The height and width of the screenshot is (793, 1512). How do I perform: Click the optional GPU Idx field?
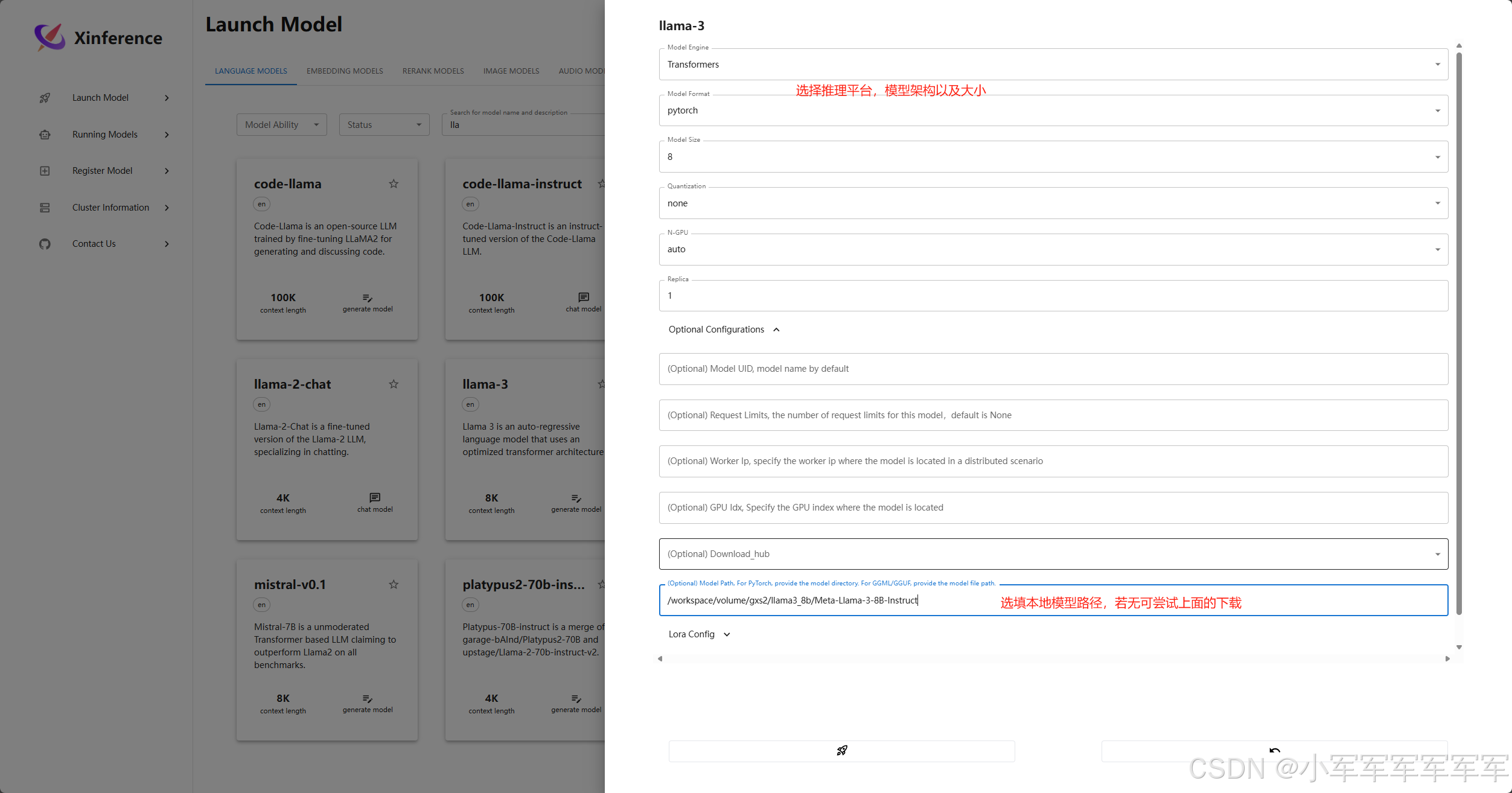1053,508
